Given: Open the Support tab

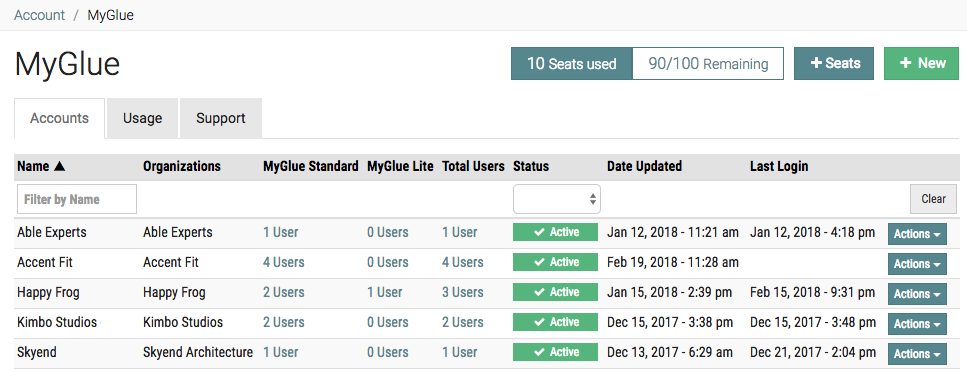Looking at the screenshot, I should (221, 118).
